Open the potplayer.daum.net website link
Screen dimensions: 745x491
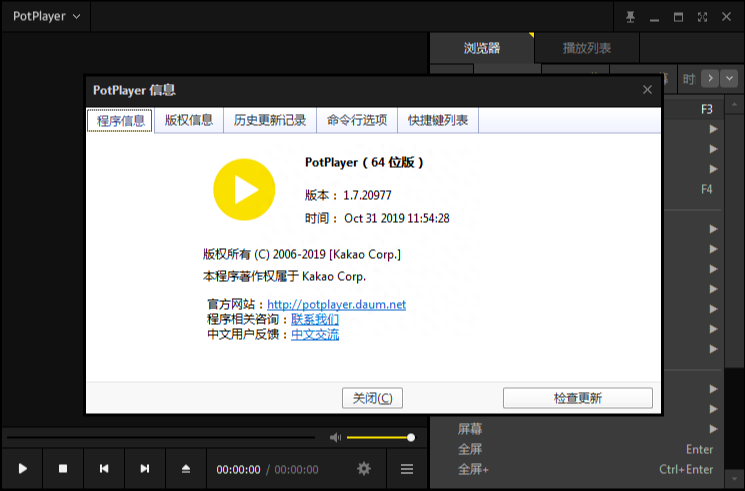click(336, 304)
